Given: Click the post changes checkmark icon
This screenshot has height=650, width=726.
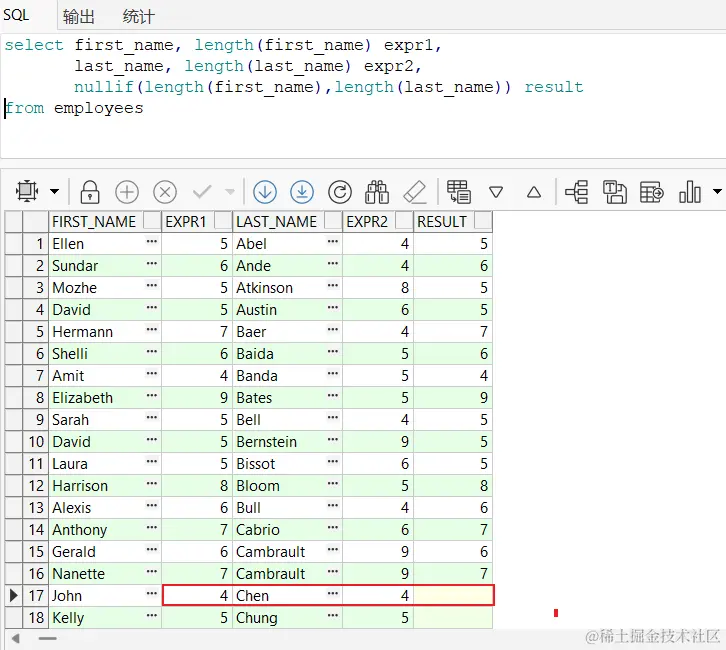Looking at the screenshot, I should tap(202, 191).
